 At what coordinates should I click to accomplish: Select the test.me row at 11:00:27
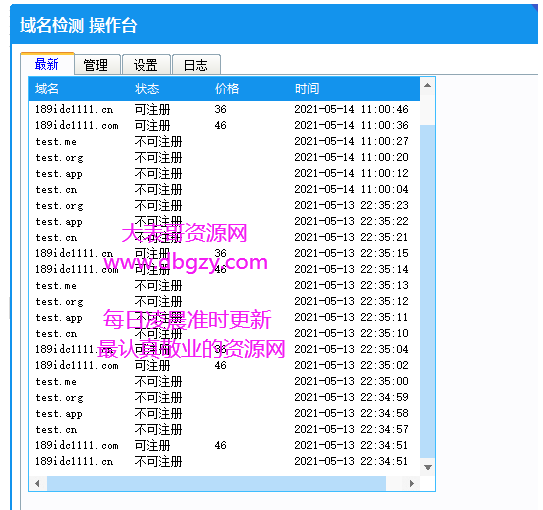point(224,141)
